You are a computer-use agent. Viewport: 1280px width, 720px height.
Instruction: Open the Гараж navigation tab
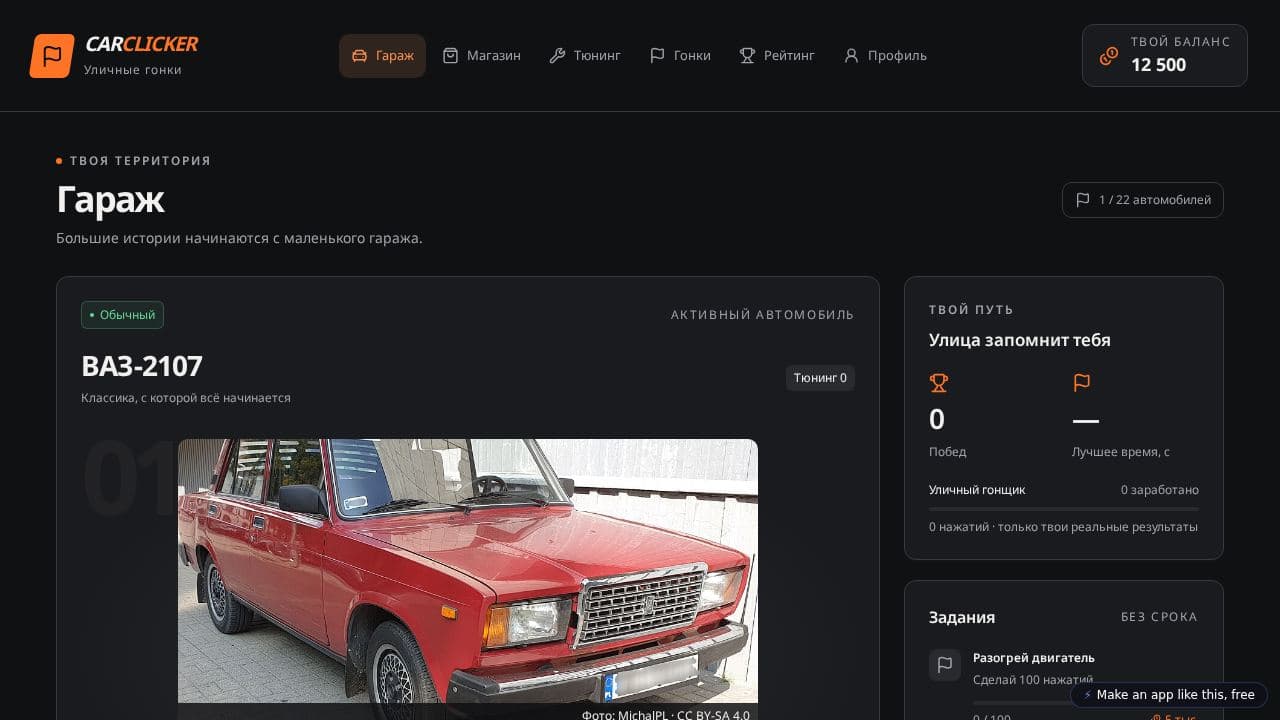382,56
